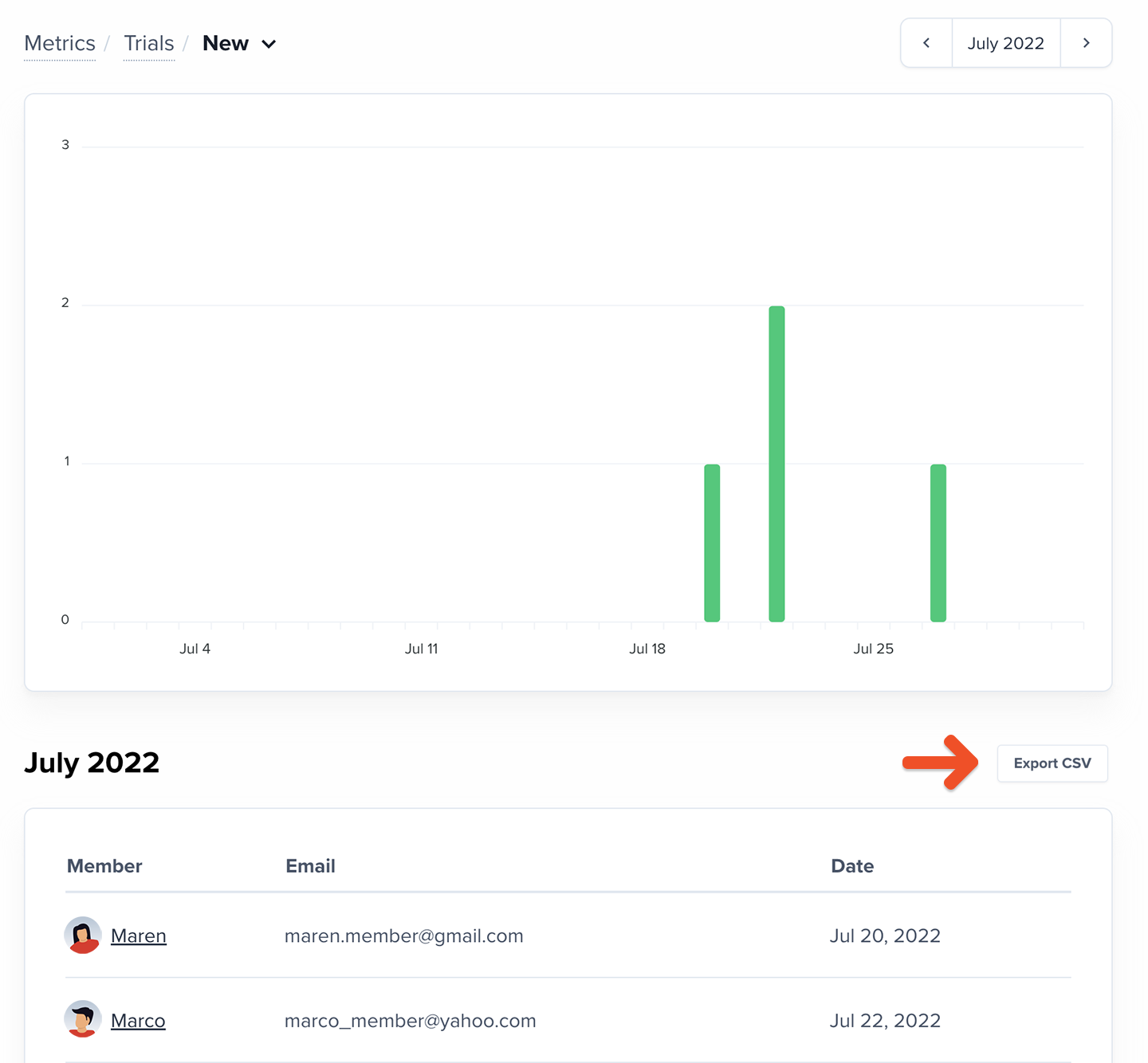Click Maren's avatar picture

pos(83,936)
